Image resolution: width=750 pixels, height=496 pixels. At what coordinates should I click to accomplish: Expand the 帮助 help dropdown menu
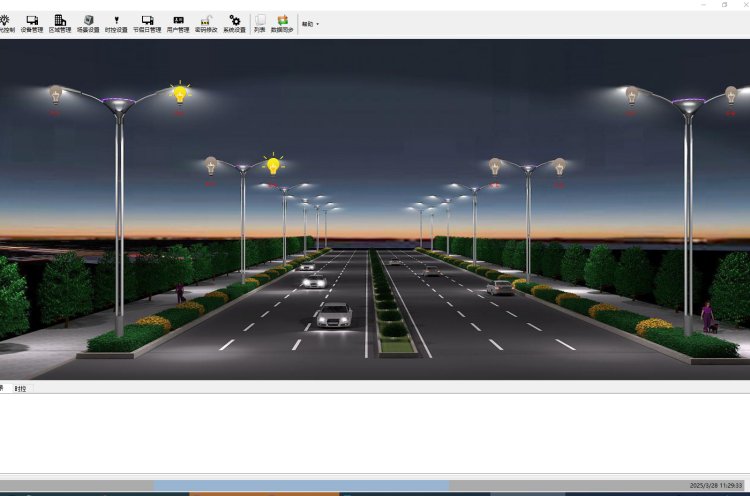coord(310,24)
